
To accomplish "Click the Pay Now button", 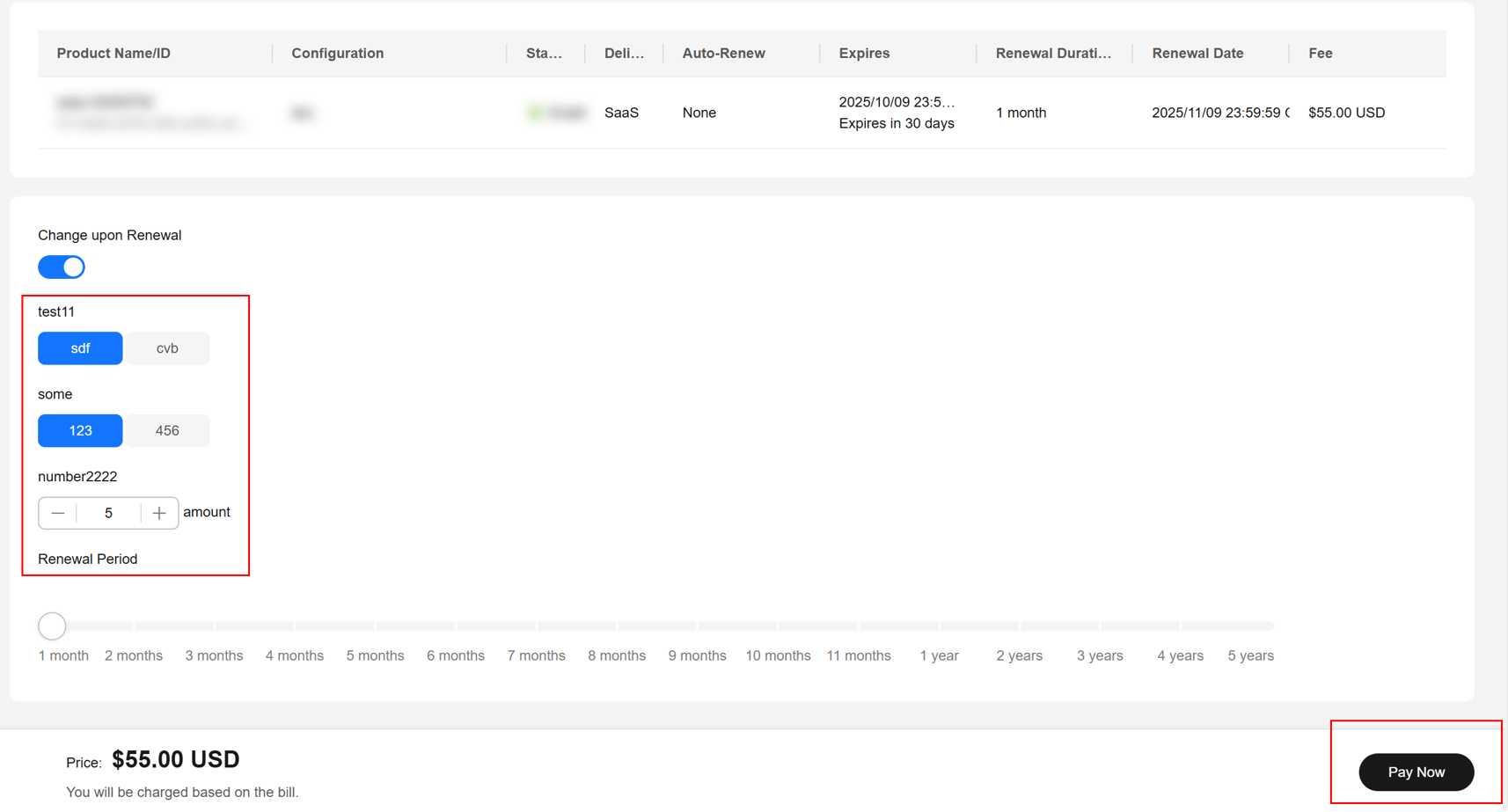I will 1416,772.
